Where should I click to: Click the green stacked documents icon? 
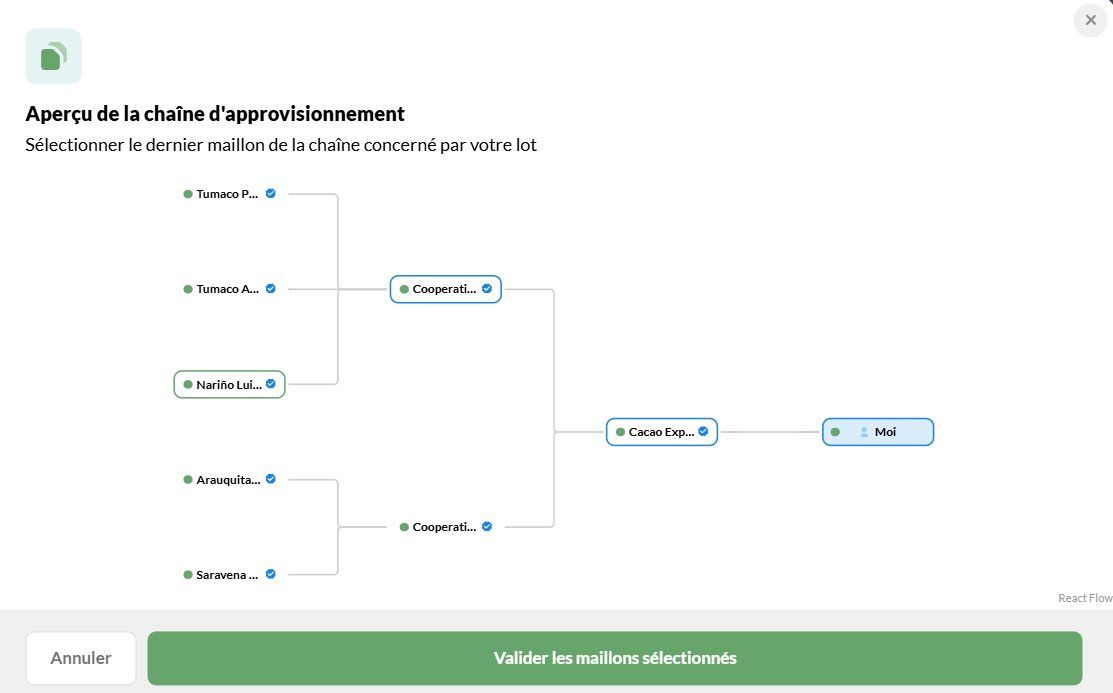(x=53, y=56)
